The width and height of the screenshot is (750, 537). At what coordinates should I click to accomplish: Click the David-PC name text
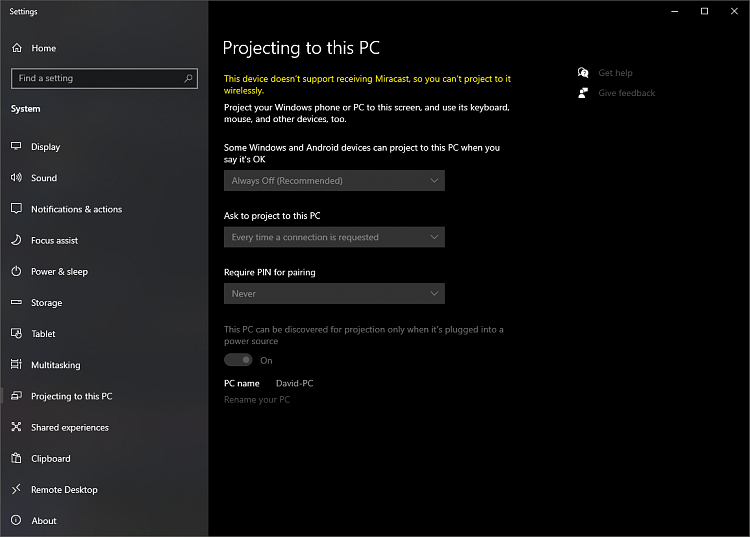click(x=295, y=383)
